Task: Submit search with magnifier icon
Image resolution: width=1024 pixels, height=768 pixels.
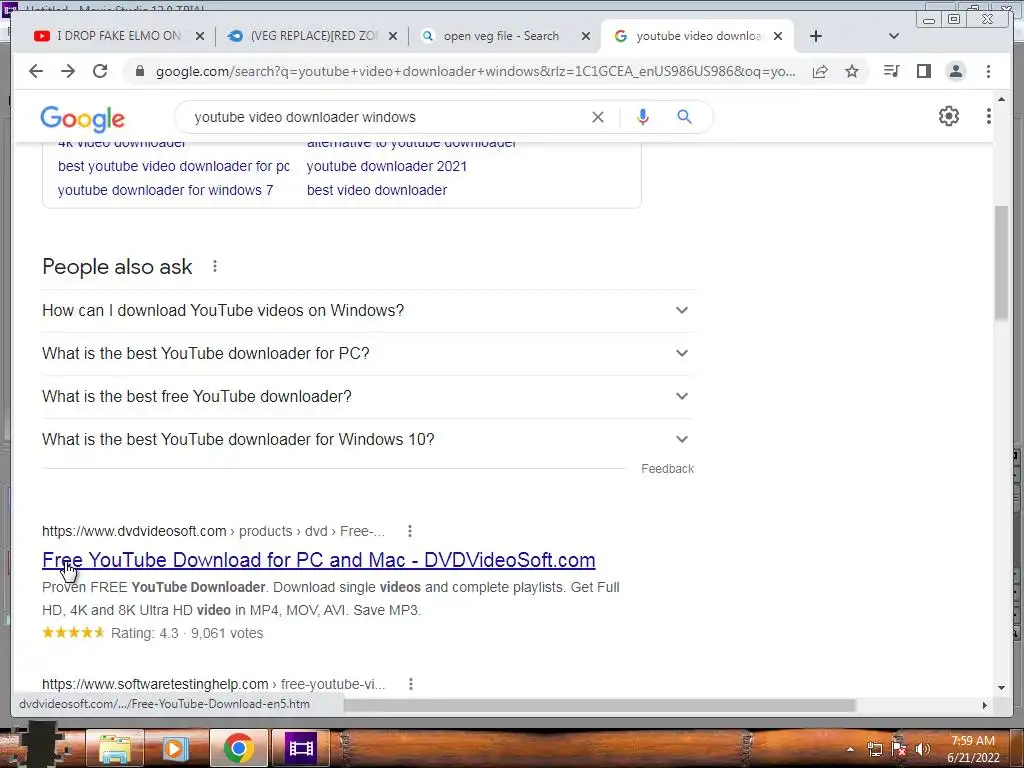Action: pos(684,117)
